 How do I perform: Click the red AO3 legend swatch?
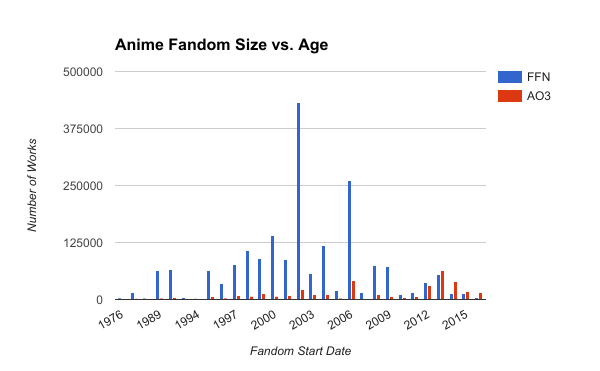click(x=510, y=96)
